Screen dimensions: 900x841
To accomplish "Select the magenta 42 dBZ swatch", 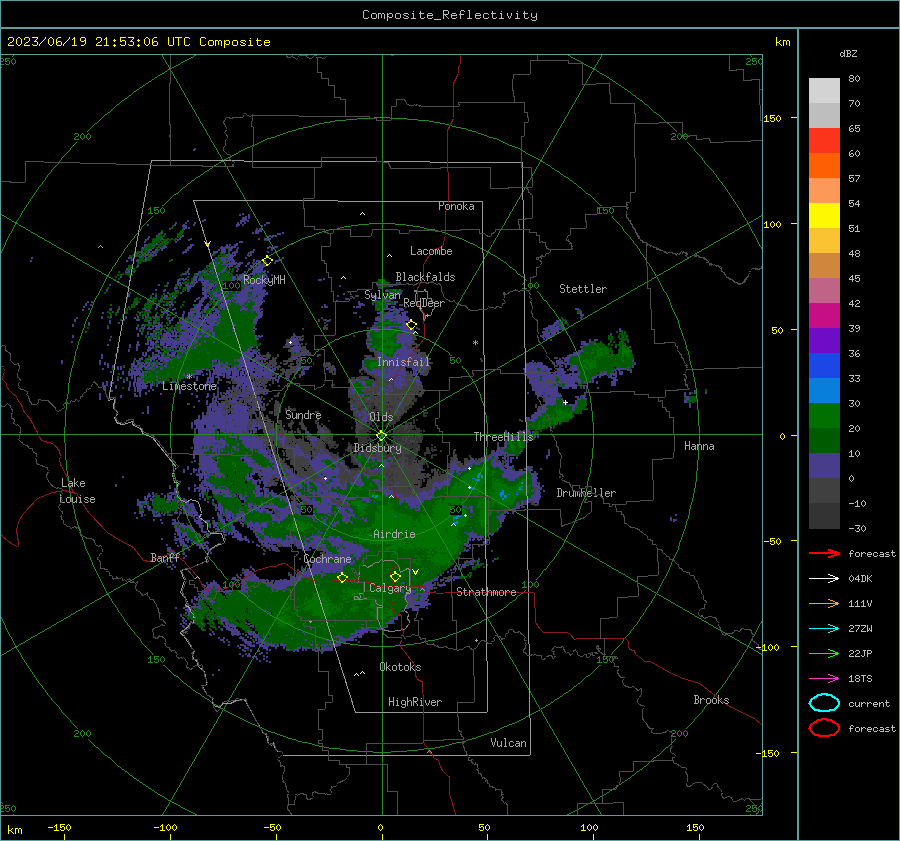I will point(824,315).
